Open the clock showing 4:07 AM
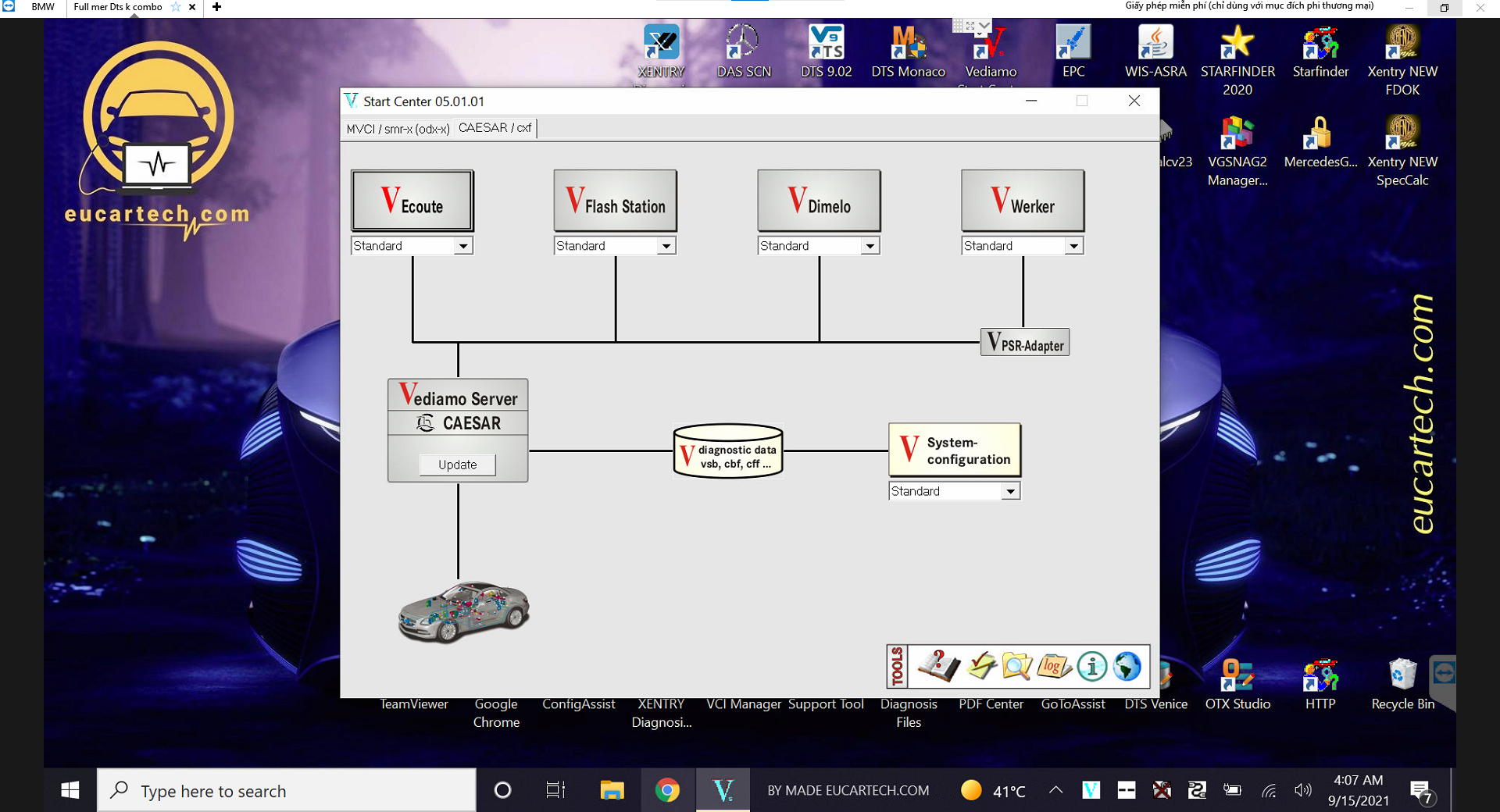Screen dimensions: 1500x812 coord(1358,790)
